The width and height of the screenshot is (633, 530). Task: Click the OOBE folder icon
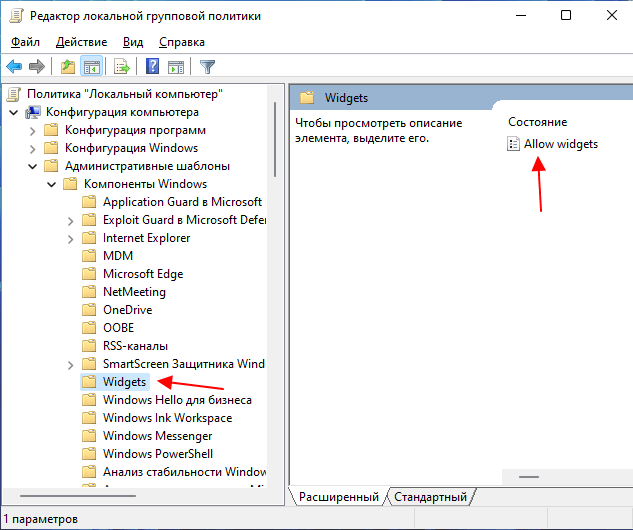point(89,328)
